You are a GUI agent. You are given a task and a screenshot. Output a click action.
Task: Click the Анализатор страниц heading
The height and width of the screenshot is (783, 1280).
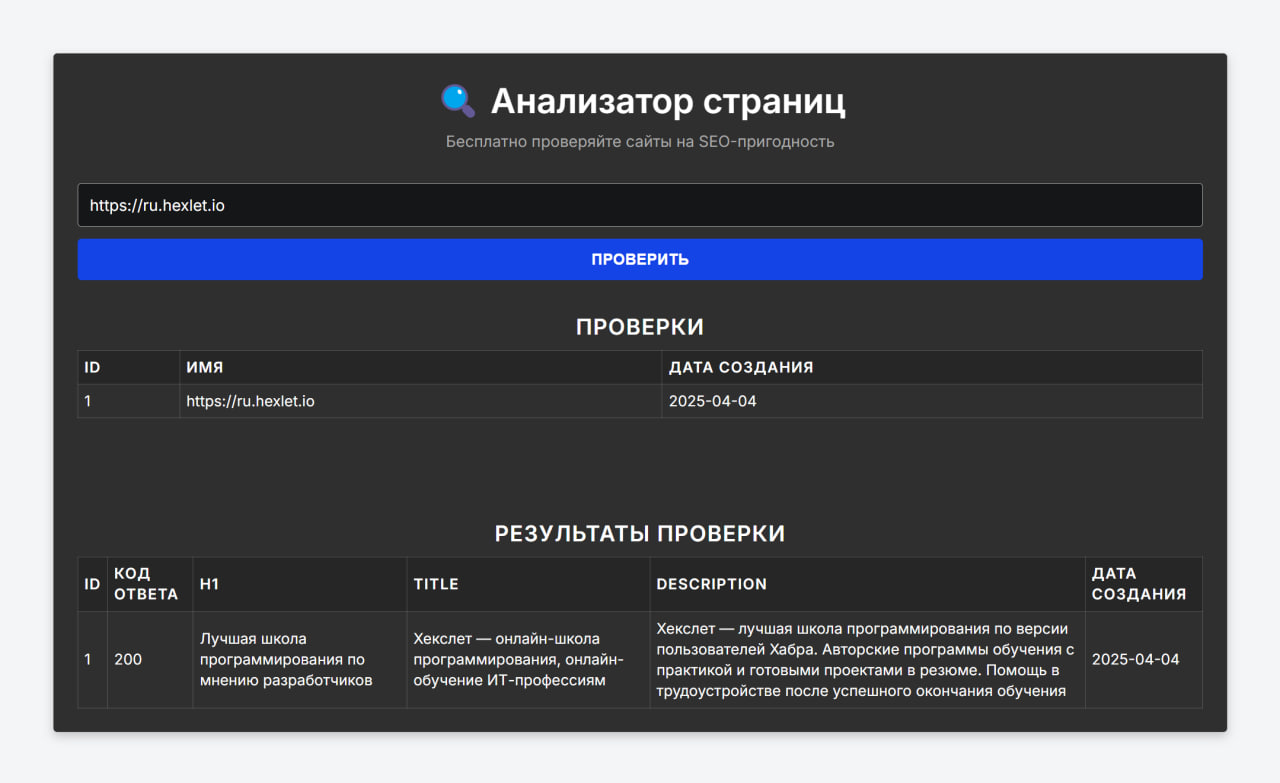[x=668, y=101]
